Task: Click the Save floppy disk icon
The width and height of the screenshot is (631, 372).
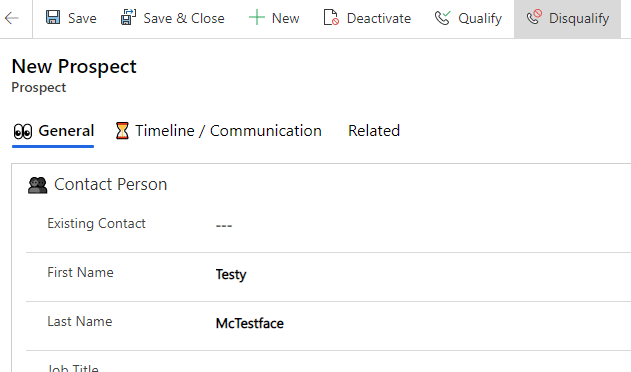Action: (x=53, y=18)
